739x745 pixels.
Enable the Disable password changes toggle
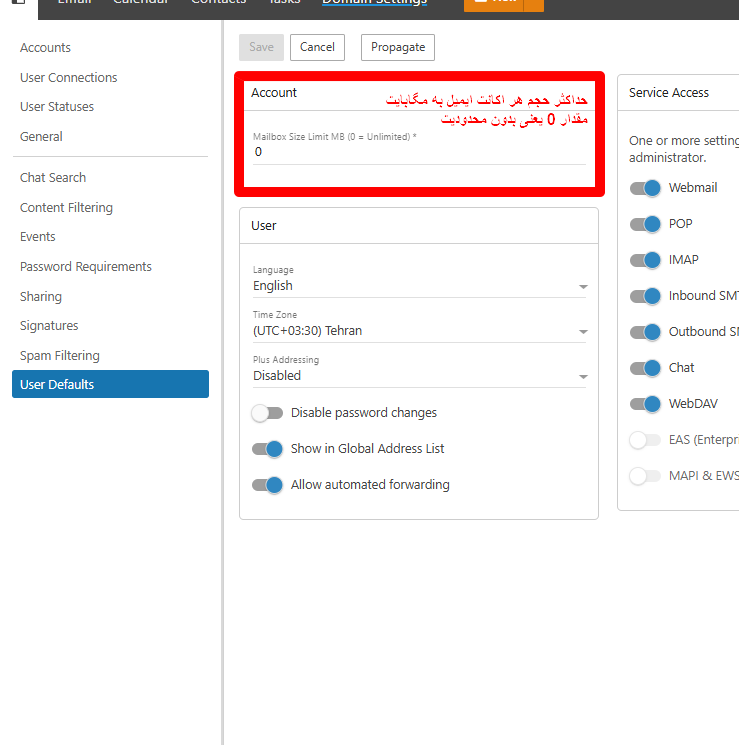267,413
